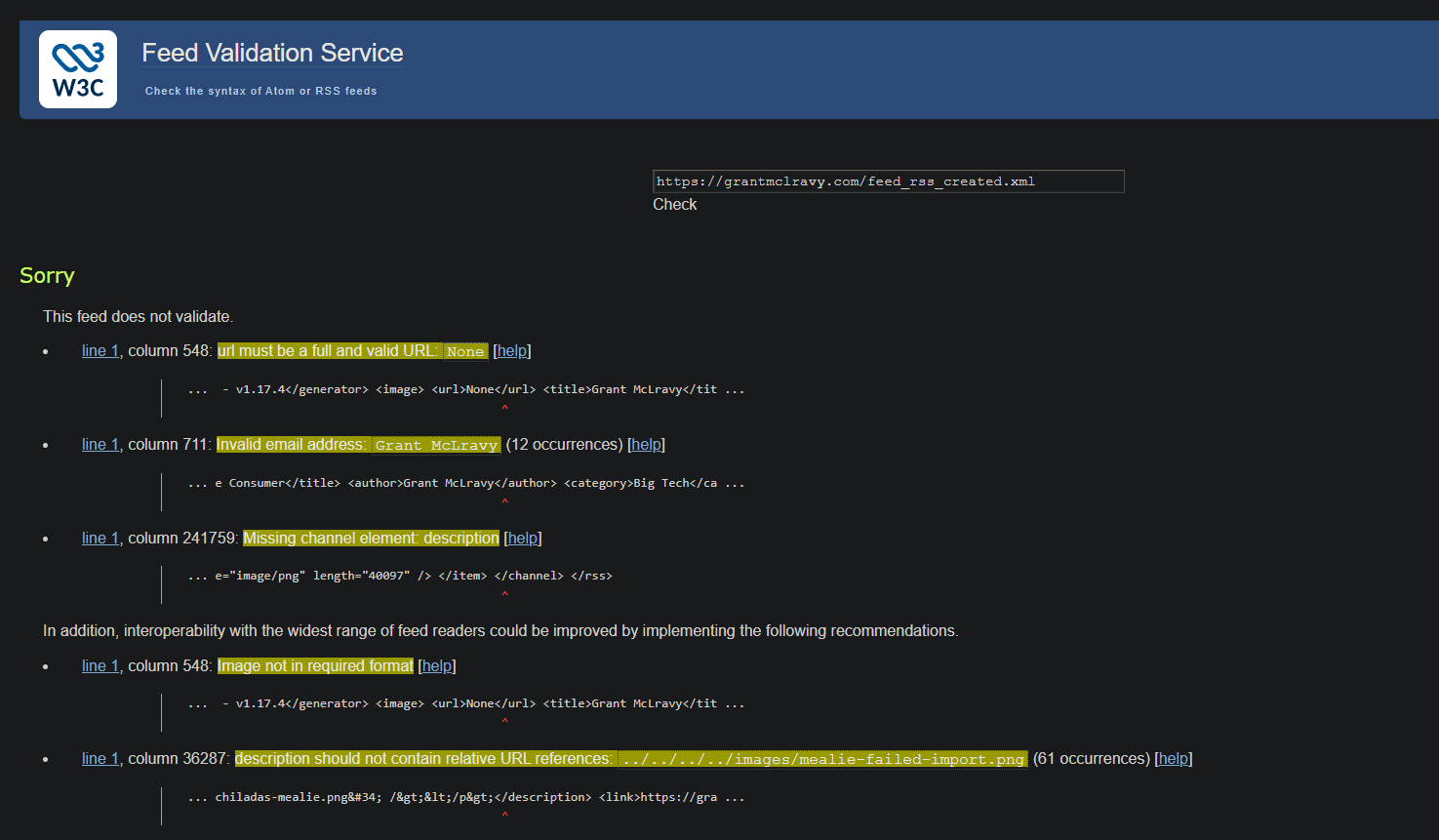Jump to line 1 for invalid email address
The height and width of the screenshot is (840, 1439).
coord(100,445)
